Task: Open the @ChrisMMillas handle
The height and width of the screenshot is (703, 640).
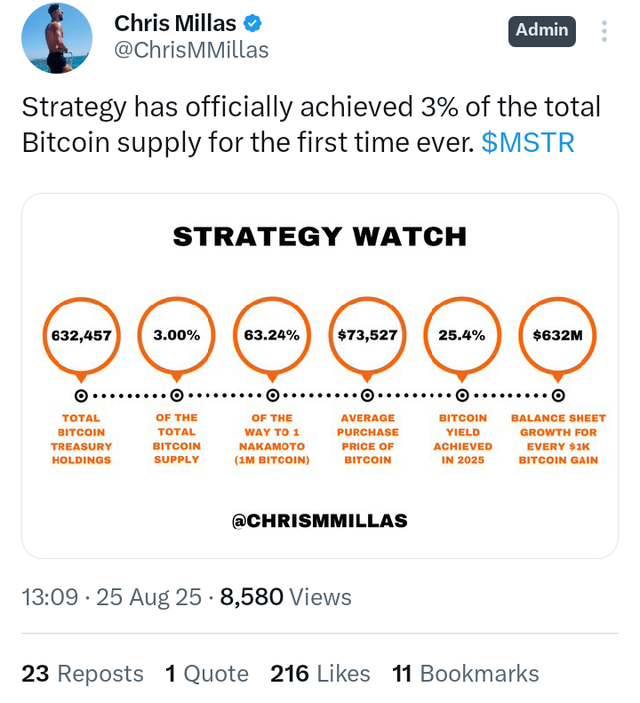Action: [192, 50]
